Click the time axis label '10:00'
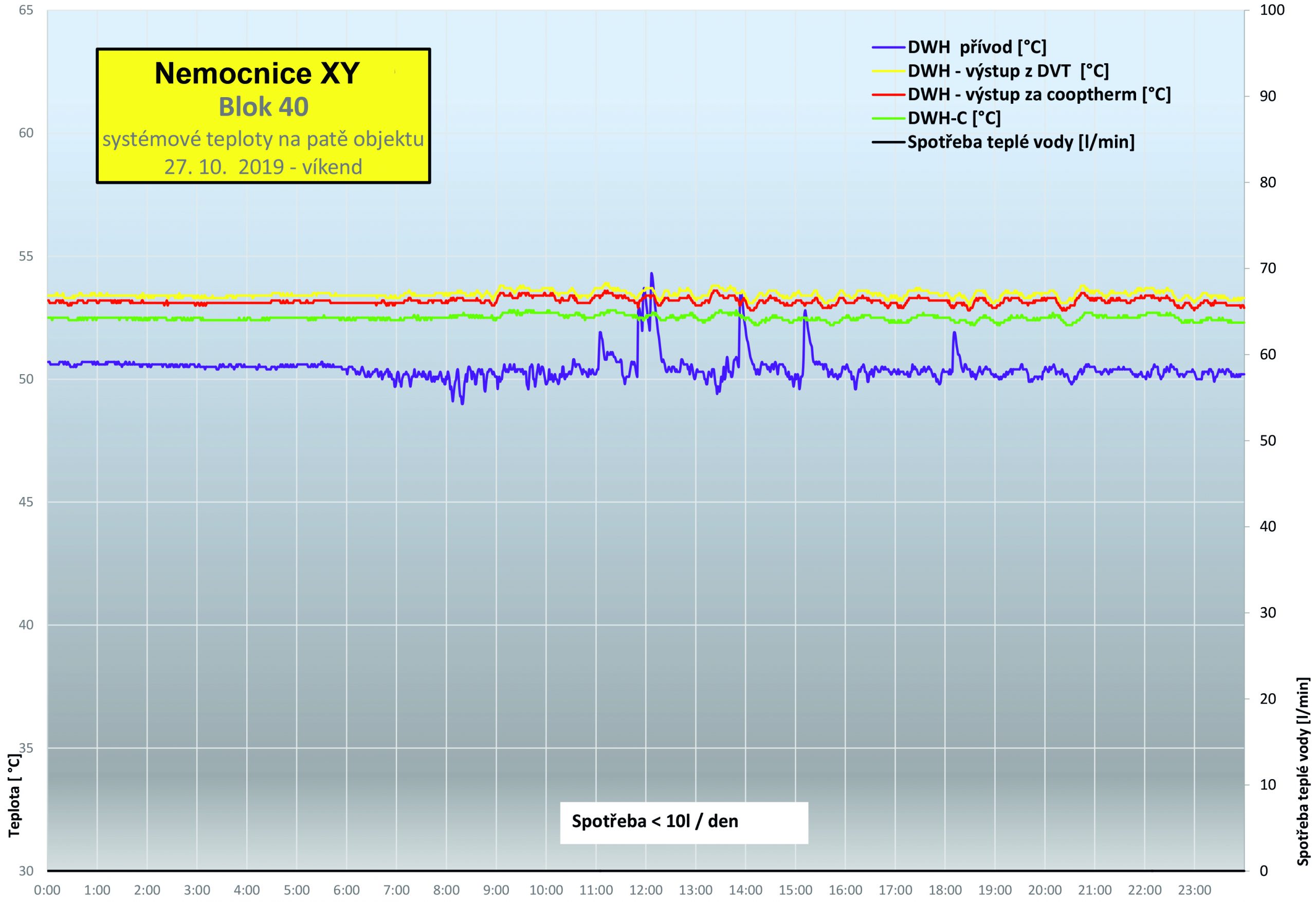This screenshot has height=902, width=1316. (x=546, y=891)
